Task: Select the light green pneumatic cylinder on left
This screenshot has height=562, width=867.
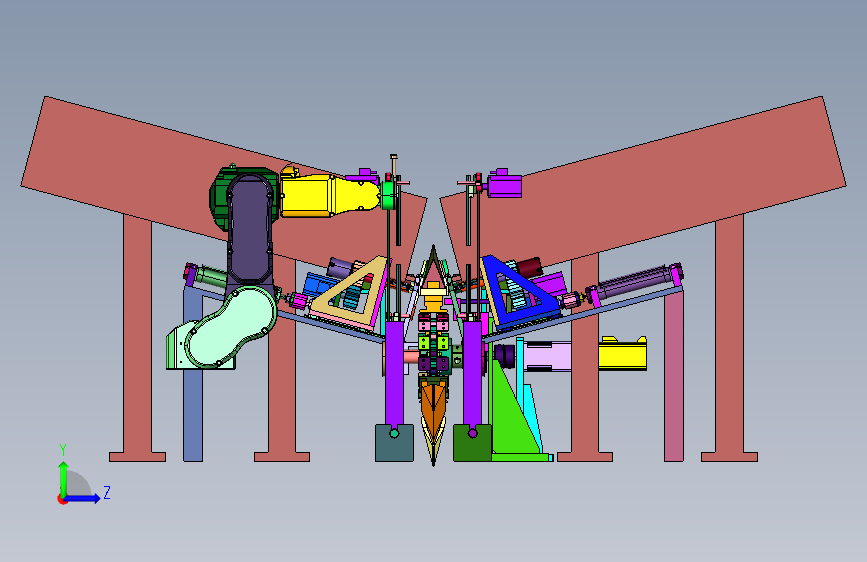Action: click(x=210, y=275)
